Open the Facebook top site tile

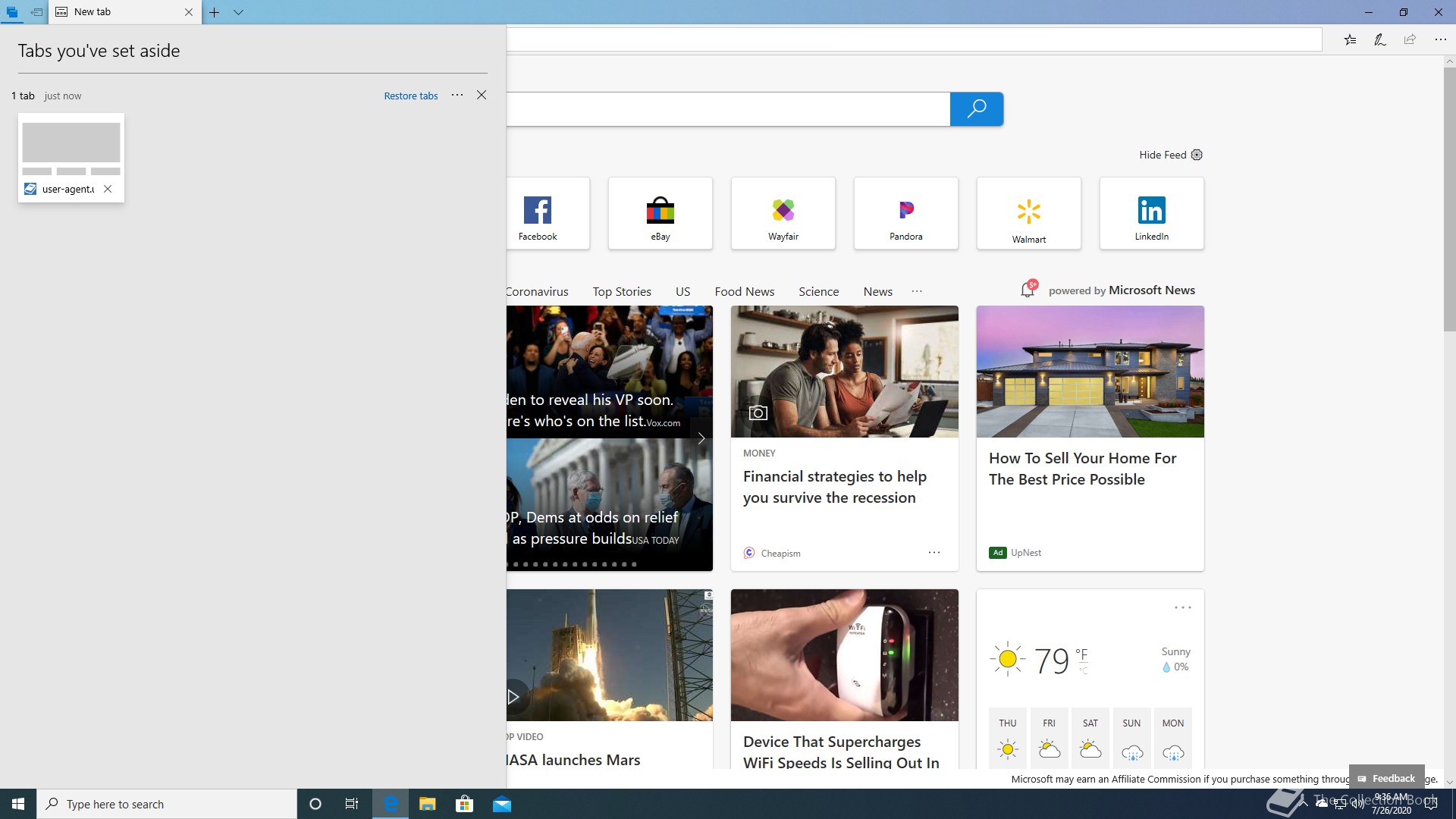click(x=548, y=213)
